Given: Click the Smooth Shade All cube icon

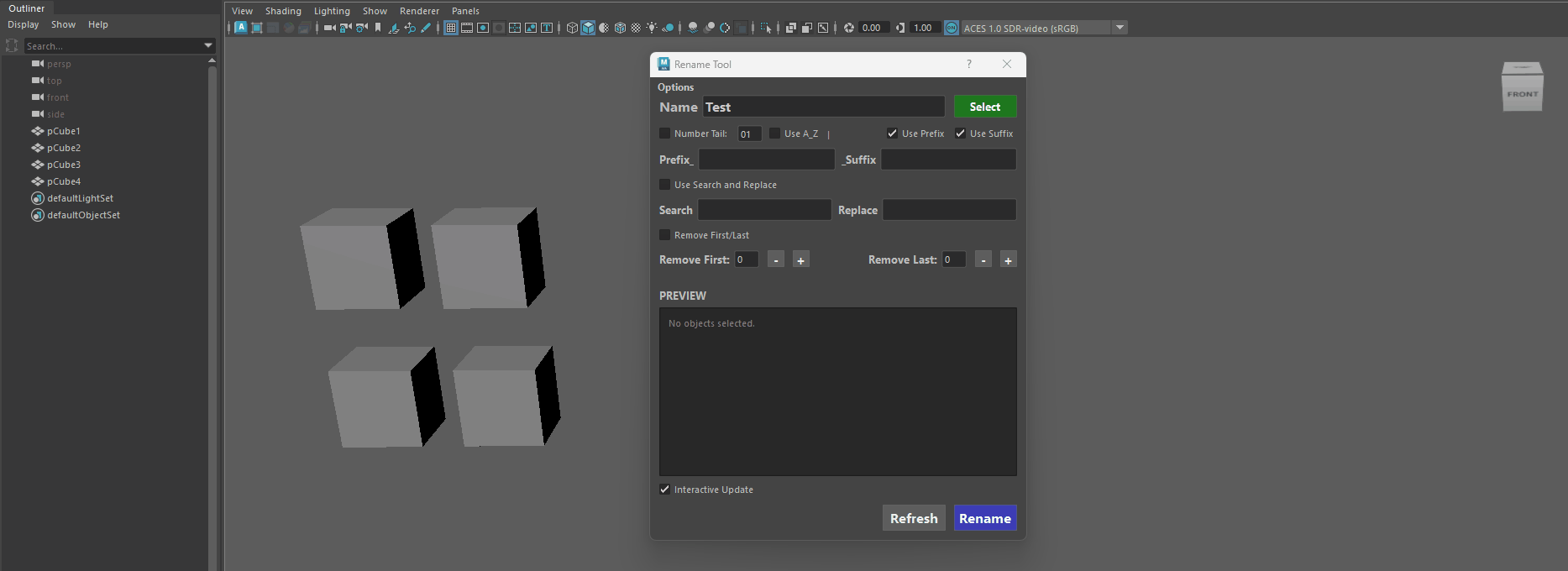Looking at the screenshot, I should [588, 28].
